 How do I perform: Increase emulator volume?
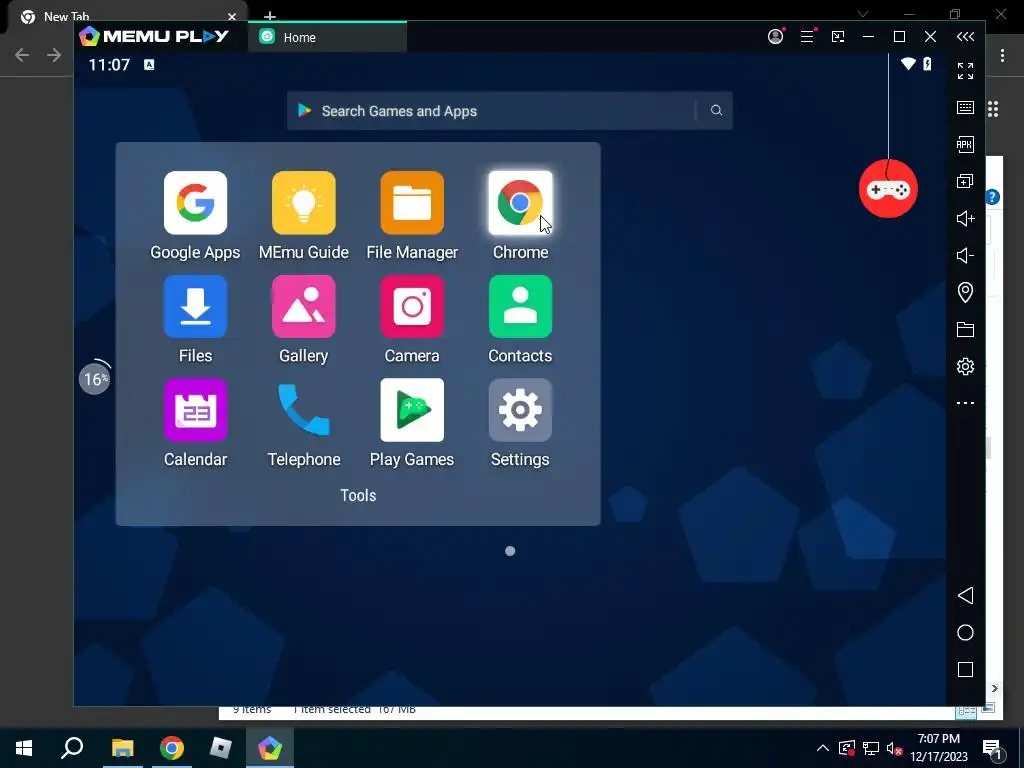pyautogui.click(x=965, y=218)
